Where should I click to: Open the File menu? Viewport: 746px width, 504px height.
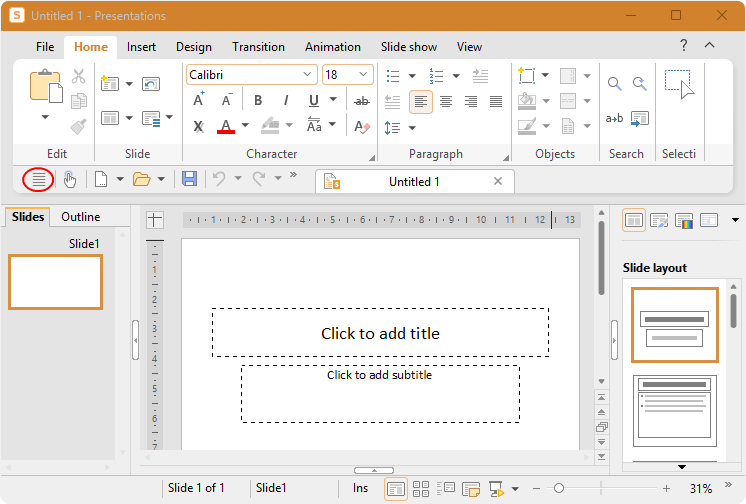click(x=45, y=47)
